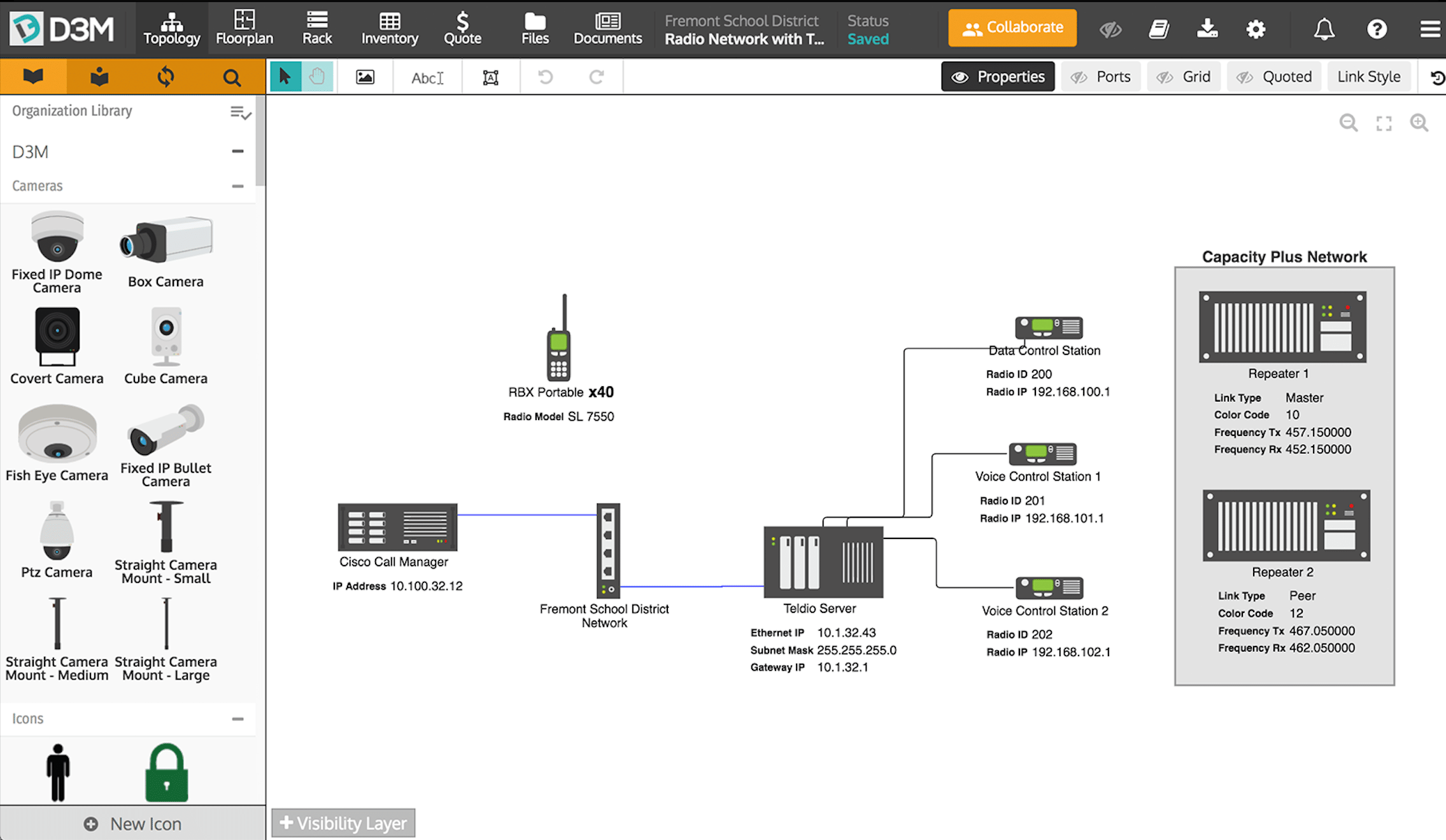Select the Cisco Call Manager device
Image resolution: width=1446 pixels, height=840 pixels.
click(397, 527)
